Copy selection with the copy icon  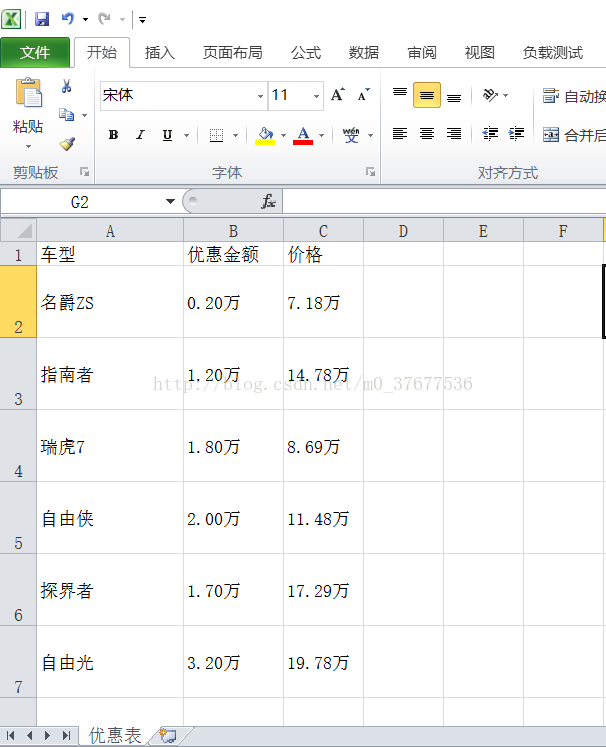(66, 115)
